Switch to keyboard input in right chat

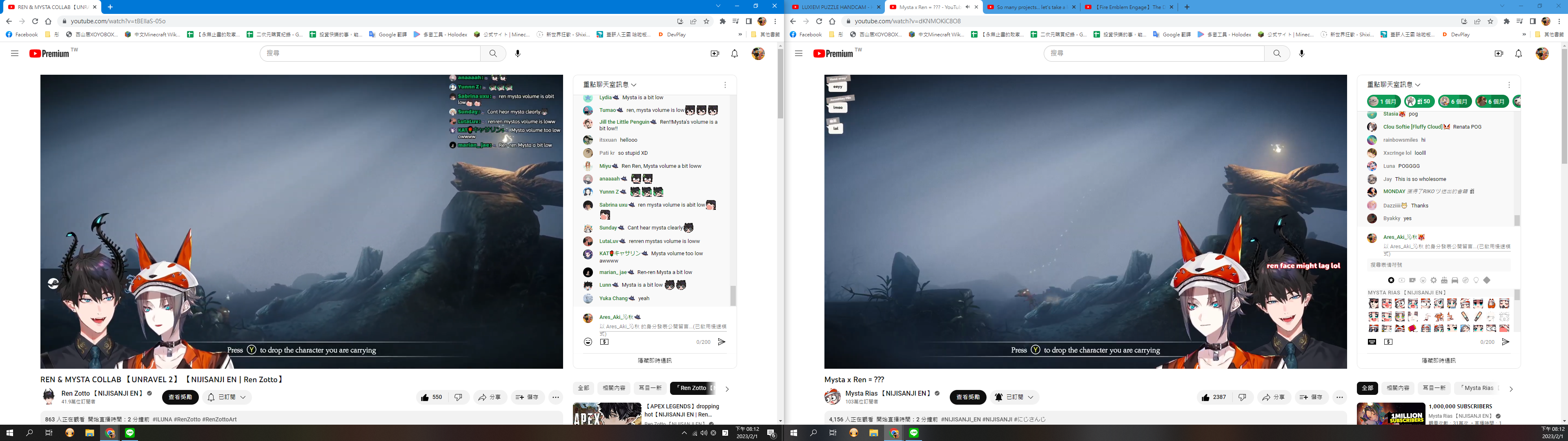[1372, 342]
